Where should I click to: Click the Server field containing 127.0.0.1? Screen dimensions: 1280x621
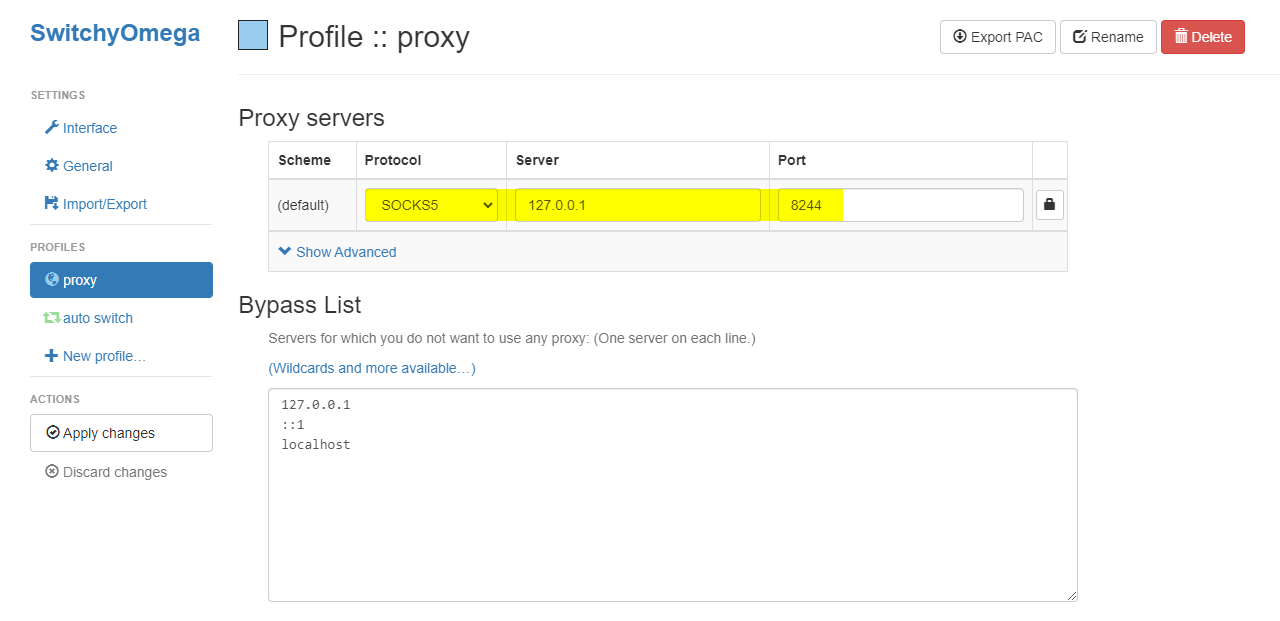[637, 205]
